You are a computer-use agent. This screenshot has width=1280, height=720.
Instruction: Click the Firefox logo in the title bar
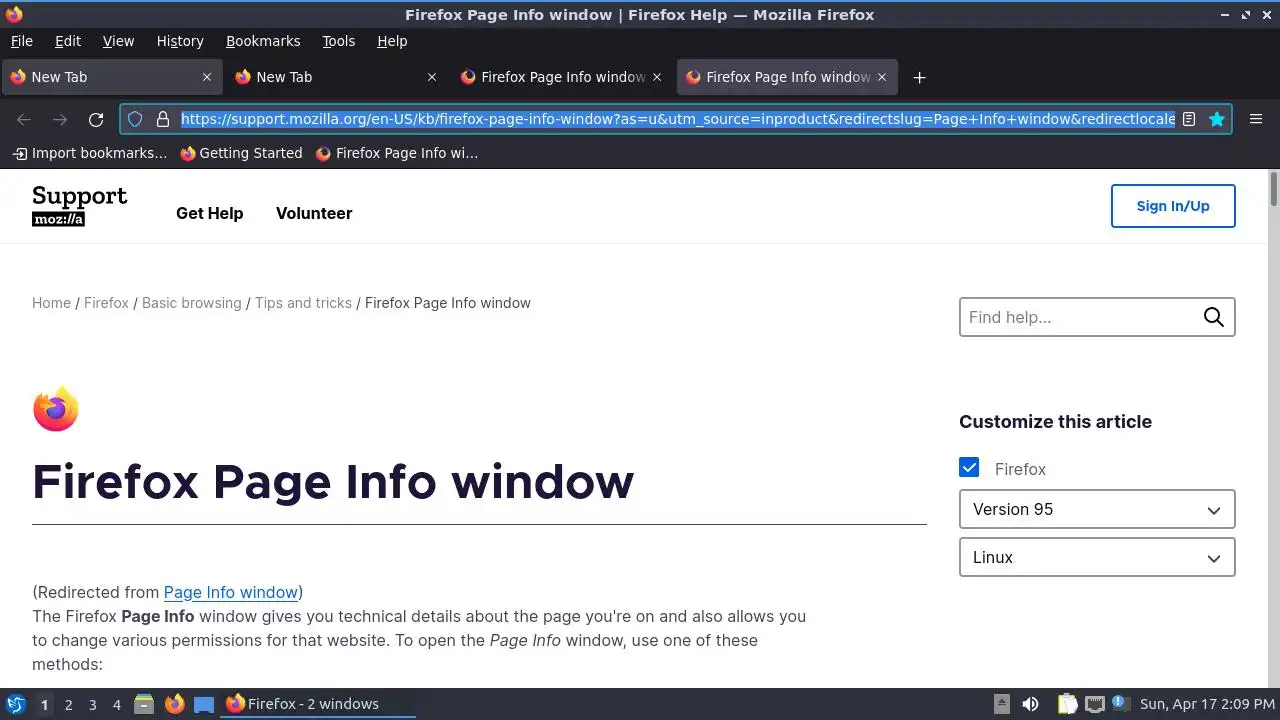click(x=14, y=15)
